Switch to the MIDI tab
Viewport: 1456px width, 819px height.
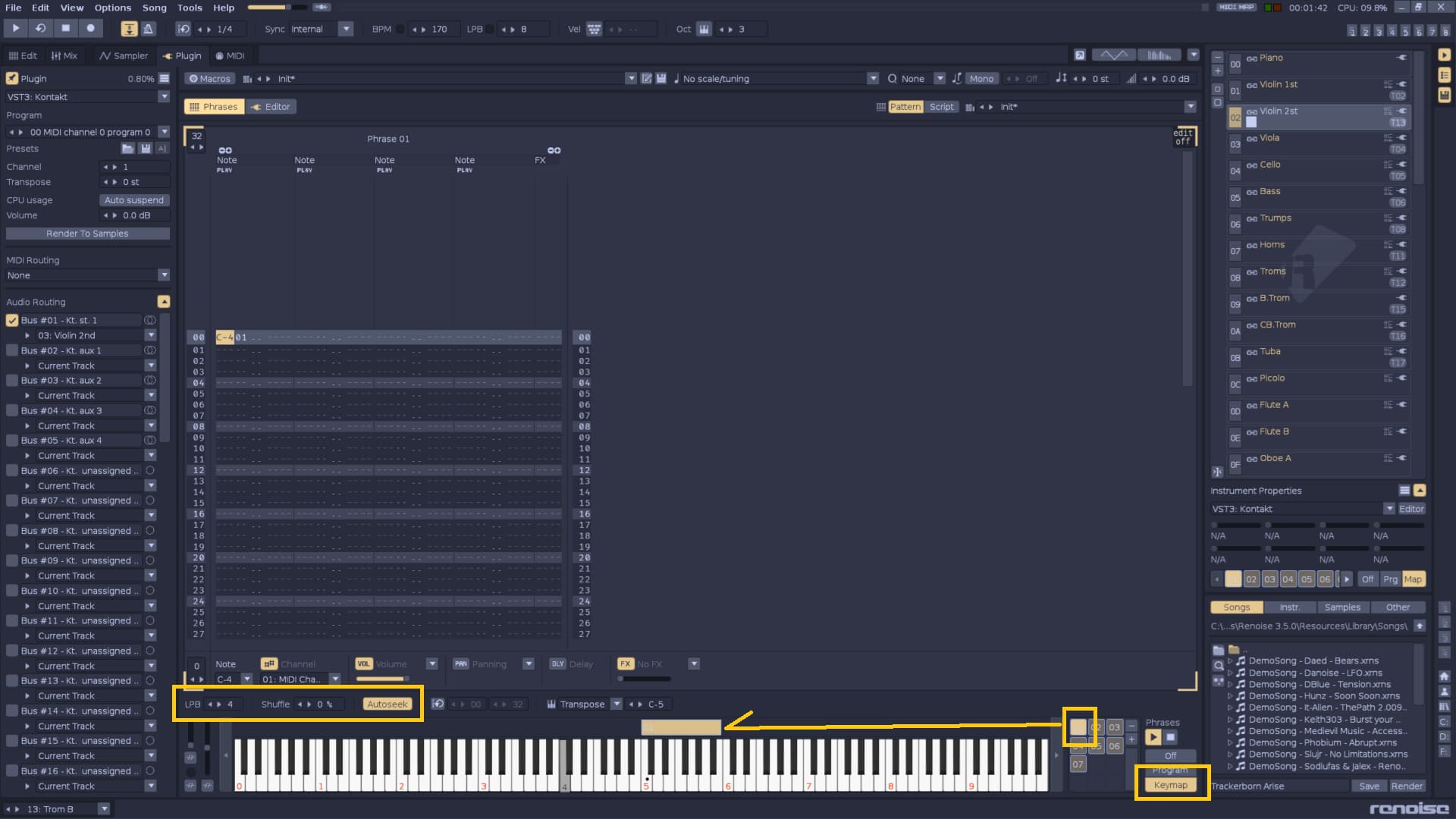tap(230, 55)
